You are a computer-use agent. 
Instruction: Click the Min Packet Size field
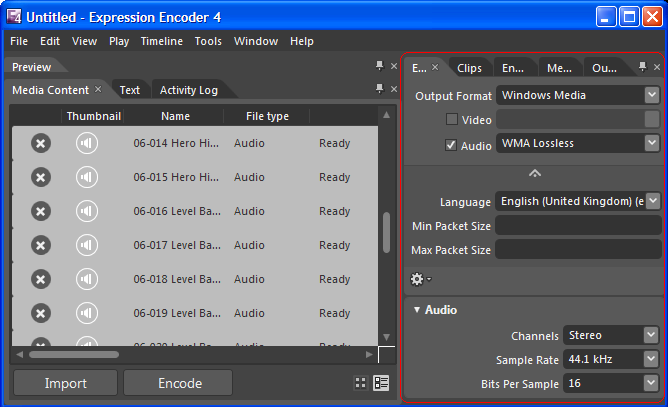click(577, 226)
